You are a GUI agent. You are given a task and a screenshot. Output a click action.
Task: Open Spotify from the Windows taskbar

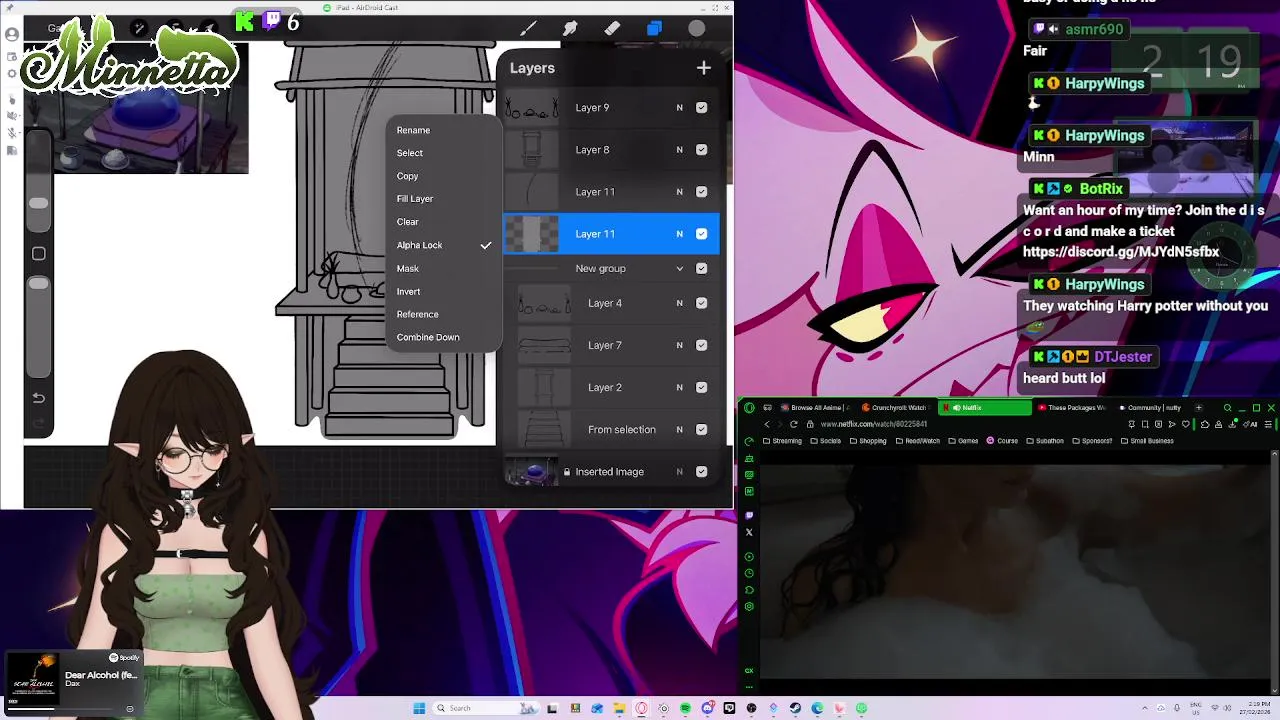[685, 708]
